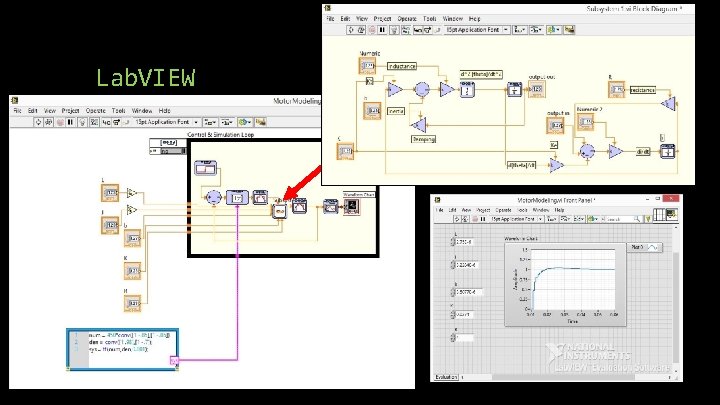Open font dropdown in Motor Modeling block diagram
The height and width of the screenshot is (405, 720).
(x=167, y=122)
